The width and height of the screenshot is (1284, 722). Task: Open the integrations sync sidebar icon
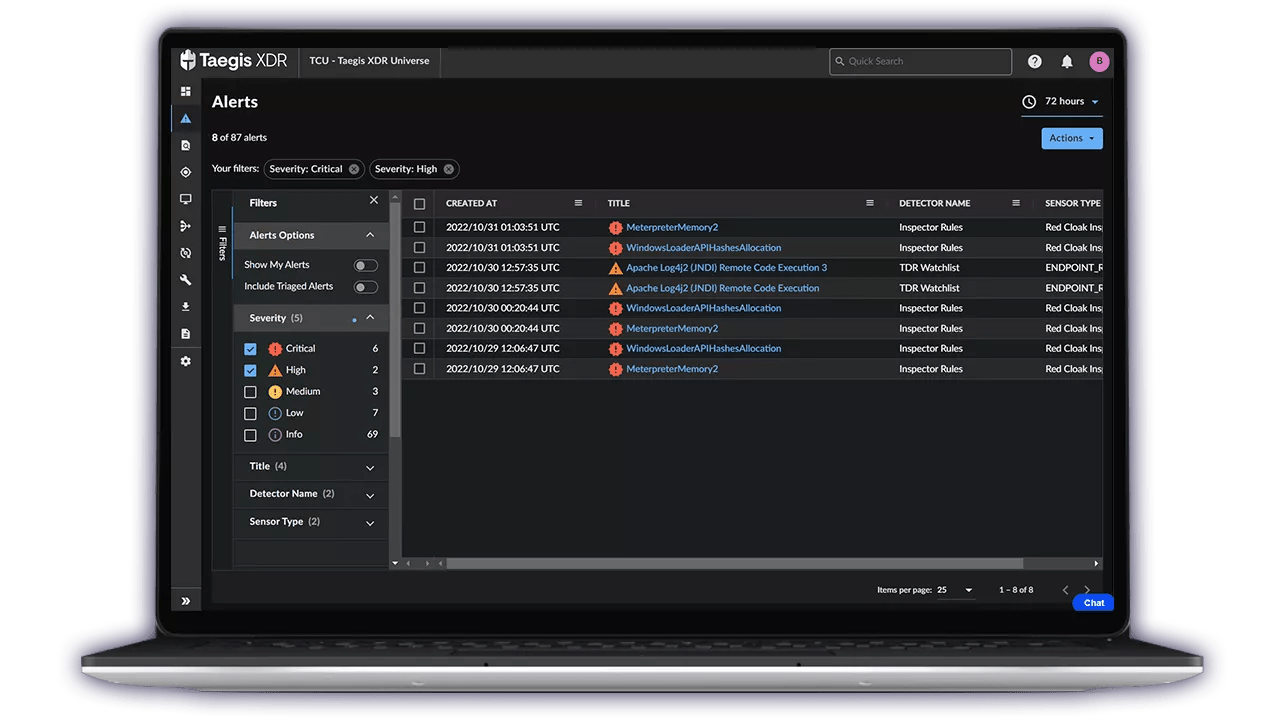click(185, 253)
